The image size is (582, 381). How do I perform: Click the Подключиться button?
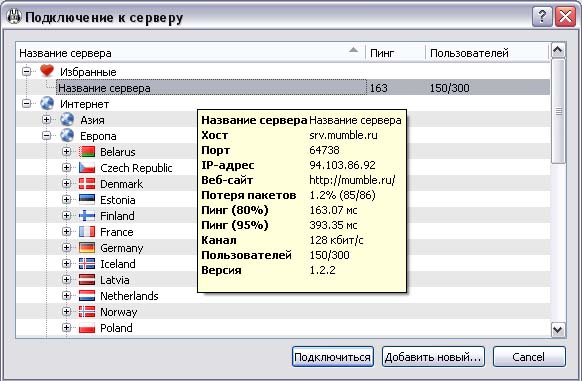coord(333,357)
